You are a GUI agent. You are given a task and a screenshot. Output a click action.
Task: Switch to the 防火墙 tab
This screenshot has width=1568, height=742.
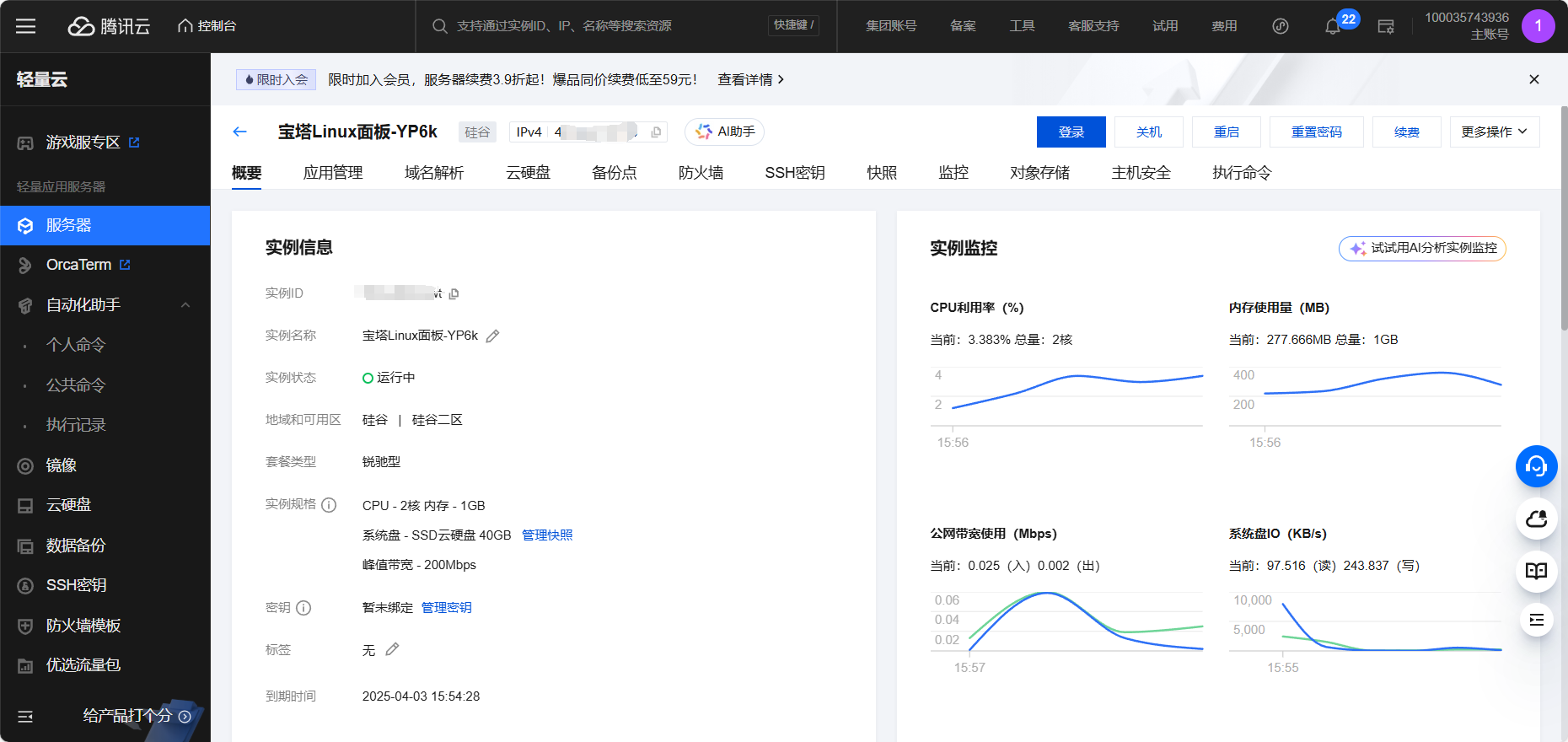coord(701,173)
